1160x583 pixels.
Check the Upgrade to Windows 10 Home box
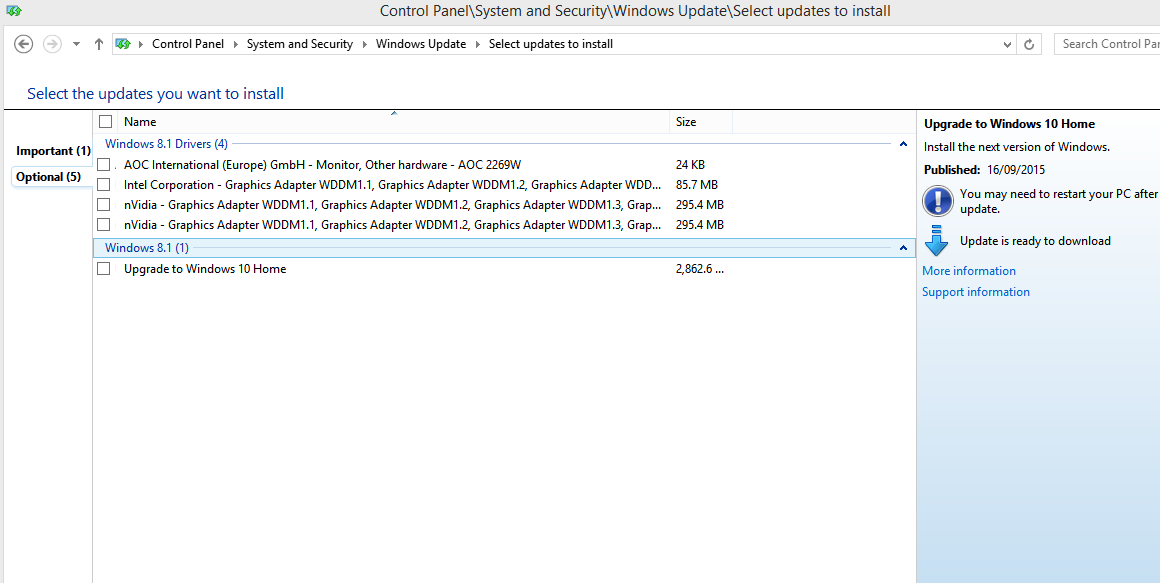pos(104,269)
